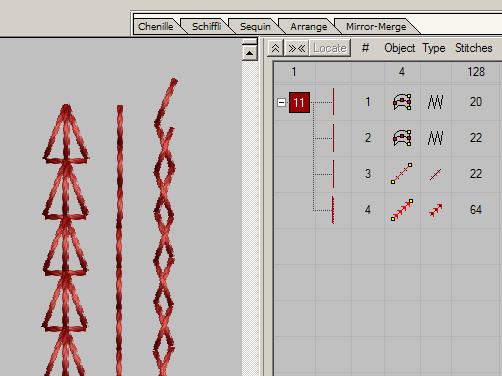
Task: Select the run line object icon in row 3
Action: [402, 173]
